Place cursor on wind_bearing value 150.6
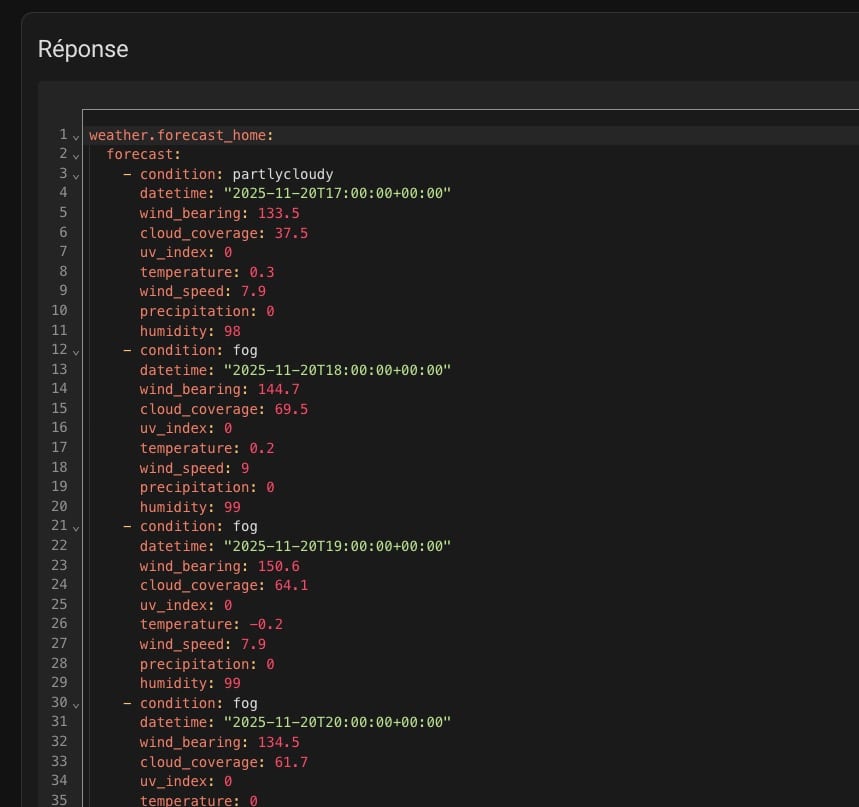This screenshot has width=859, height=807. (x=278, y=565)
